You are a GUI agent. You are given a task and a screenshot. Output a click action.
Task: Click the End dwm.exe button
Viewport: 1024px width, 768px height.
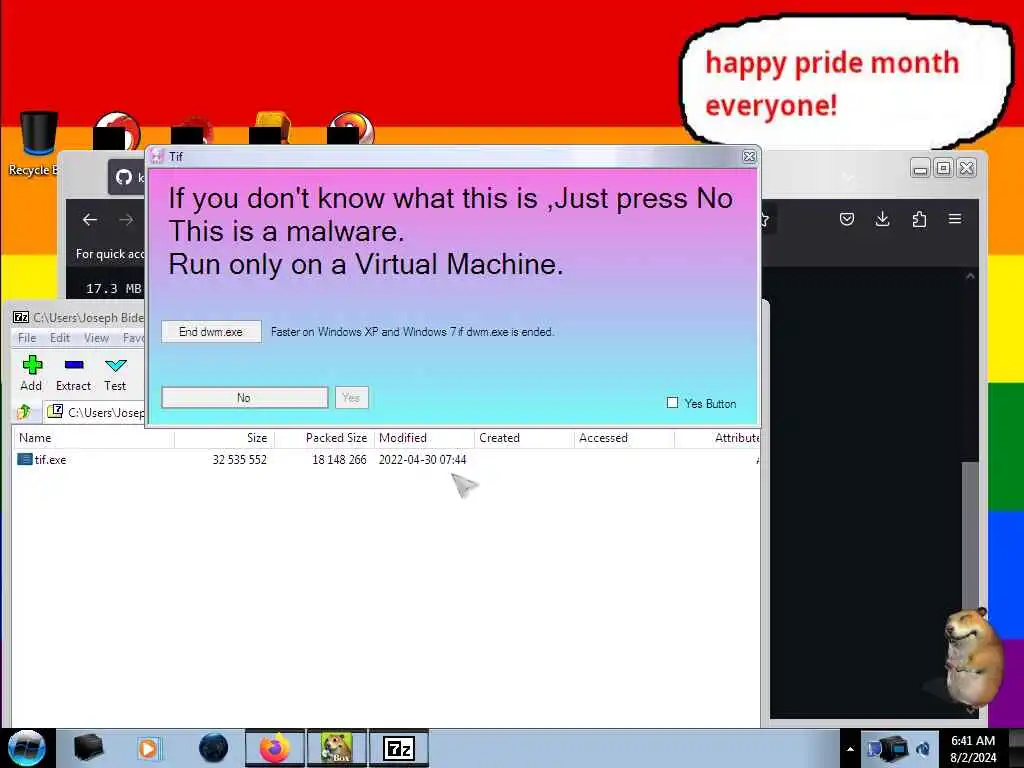[x=211, y=332]
